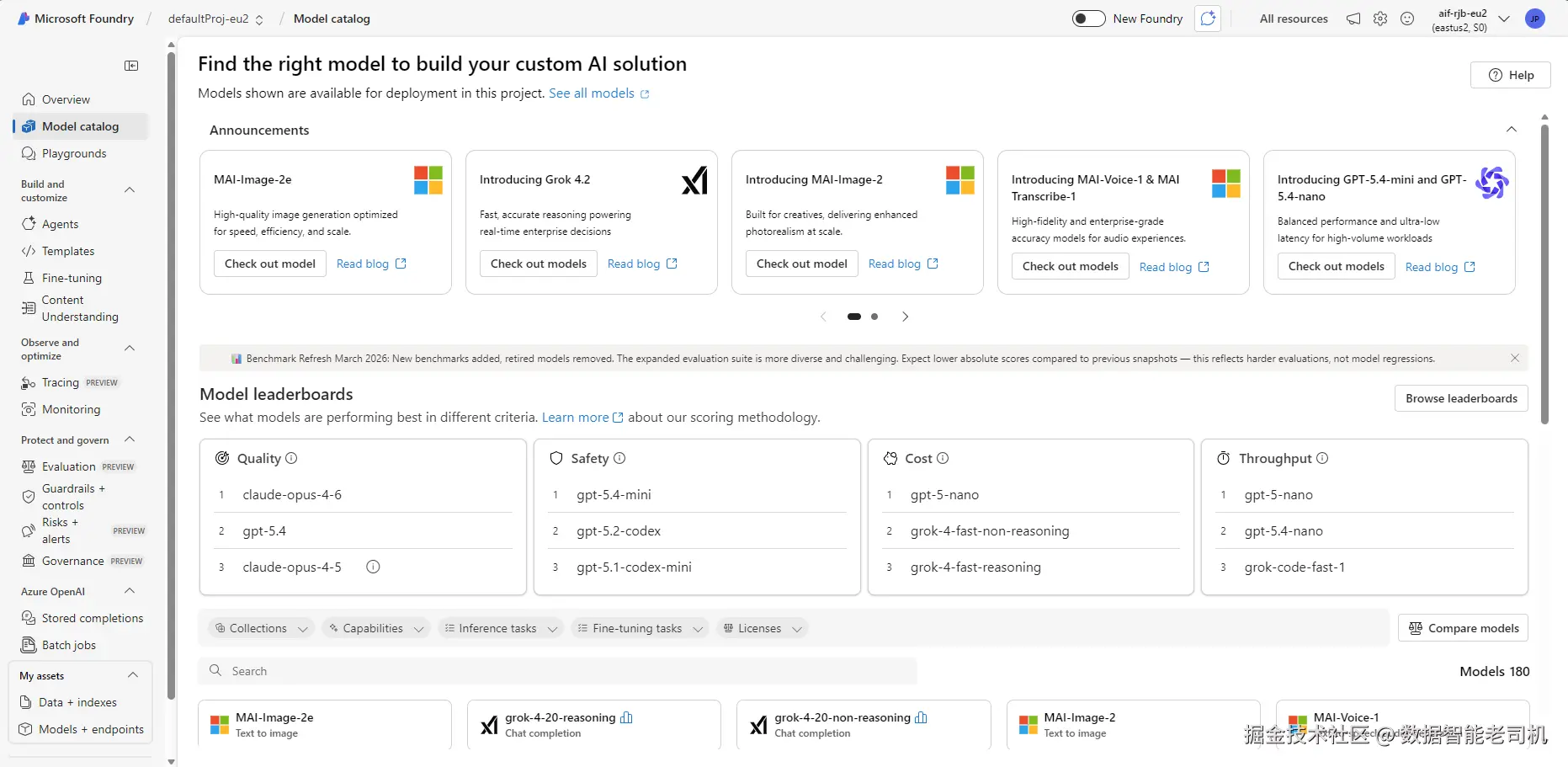The width and height of the screenshot is (1568, 767).
Task: Open the announcements megaphone icon
Action: 1353,19
